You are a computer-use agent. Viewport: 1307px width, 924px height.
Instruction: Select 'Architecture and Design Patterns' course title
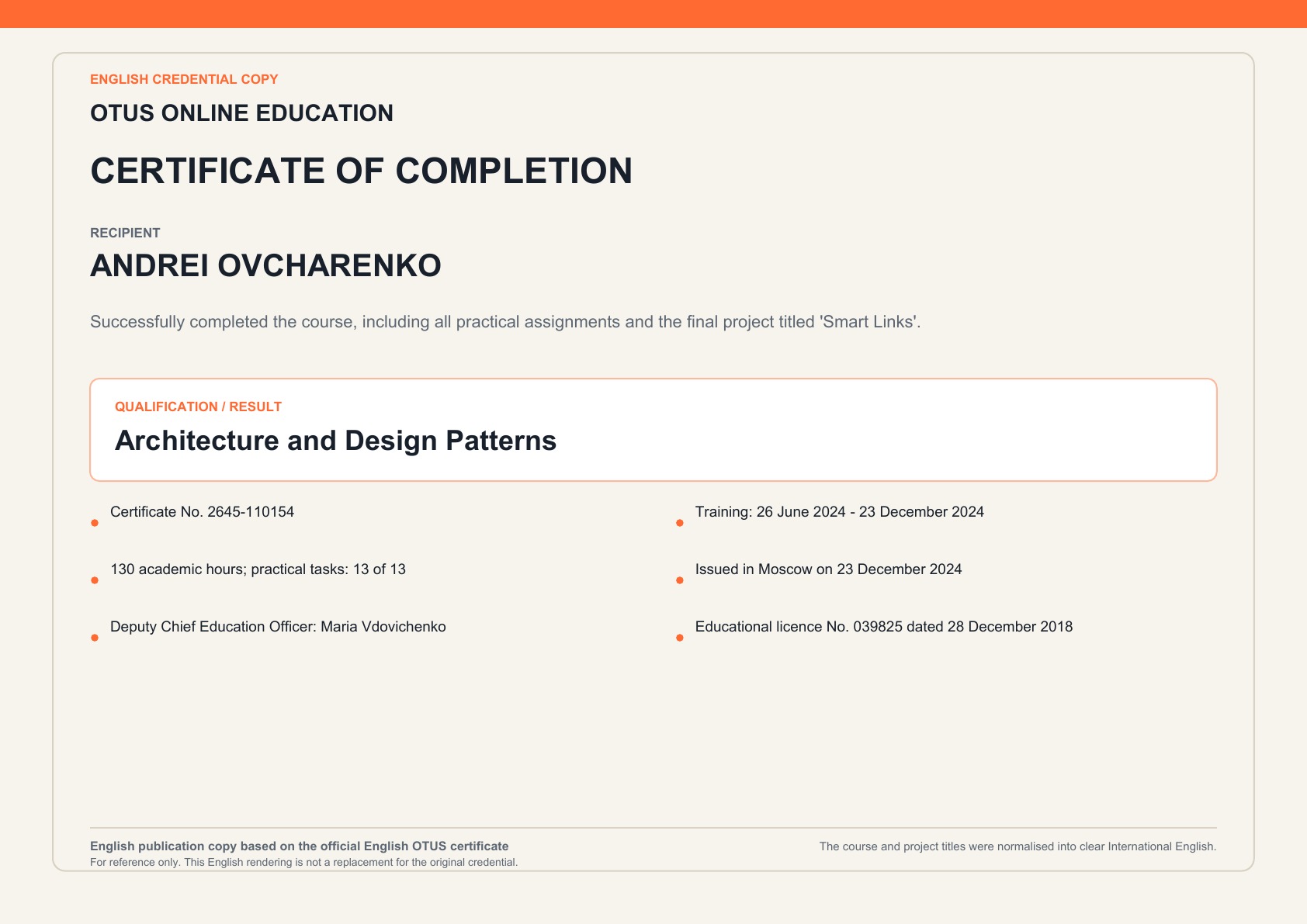[x=335, y=441]
